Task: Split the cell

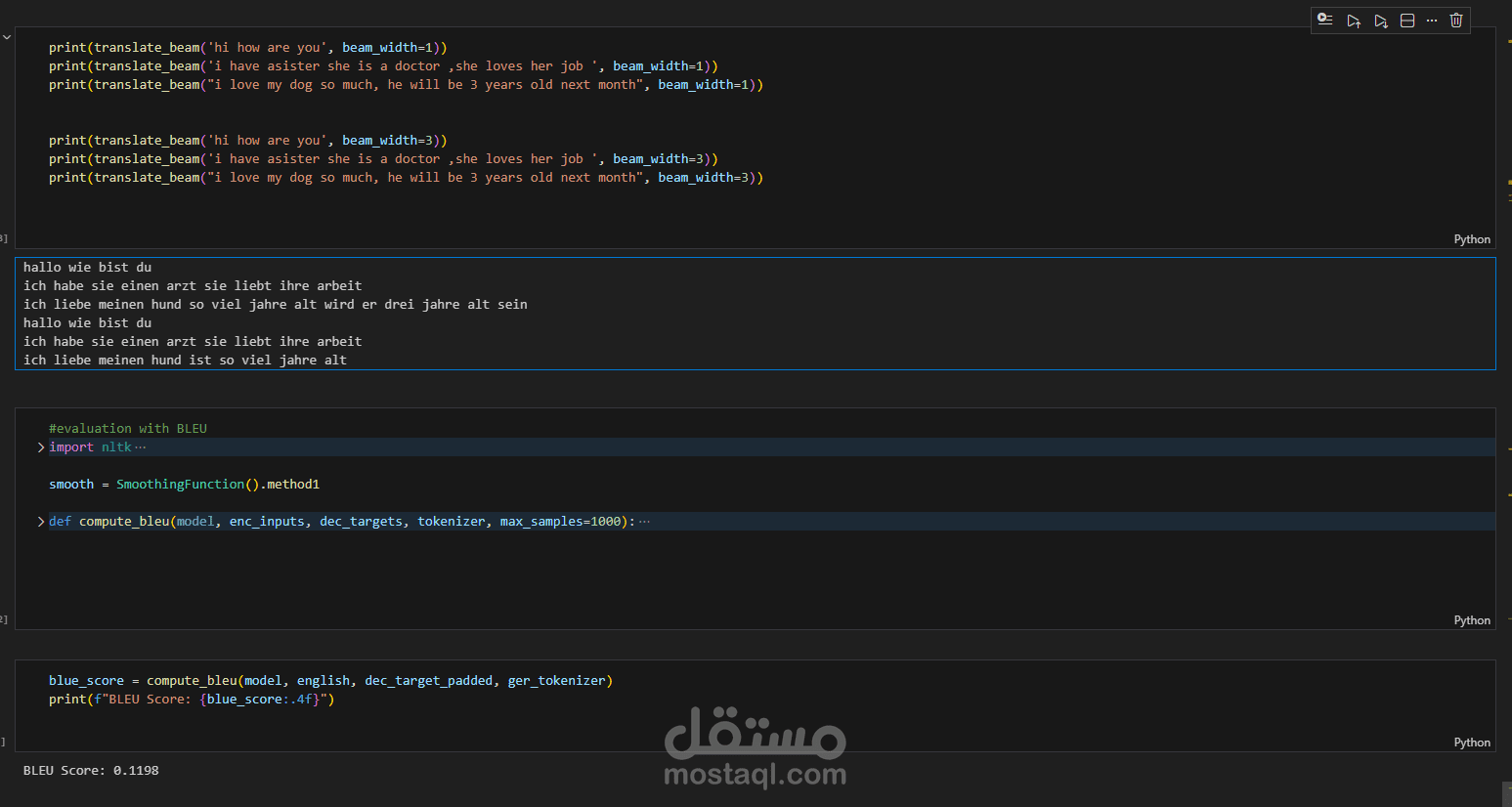Action: pyautogui.click(x=1407, y=21)
